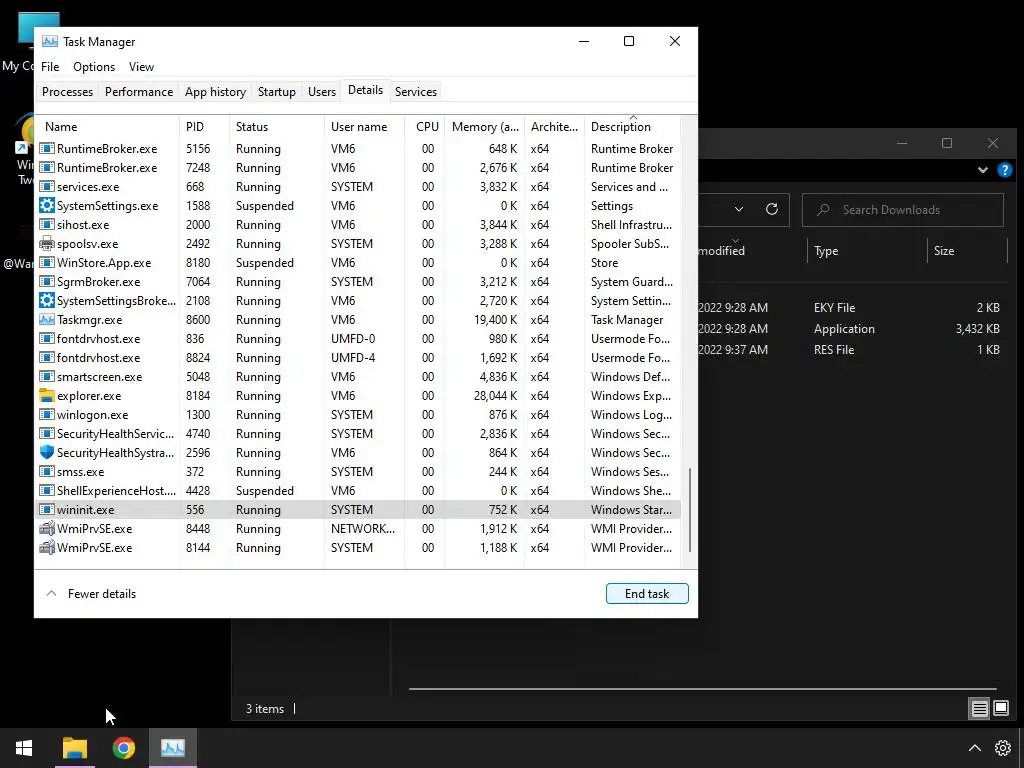The height and width of the screenshot is (768, 1024).
Task: Click the WinStore.App.exe process icon
Action: pos(46,263)
